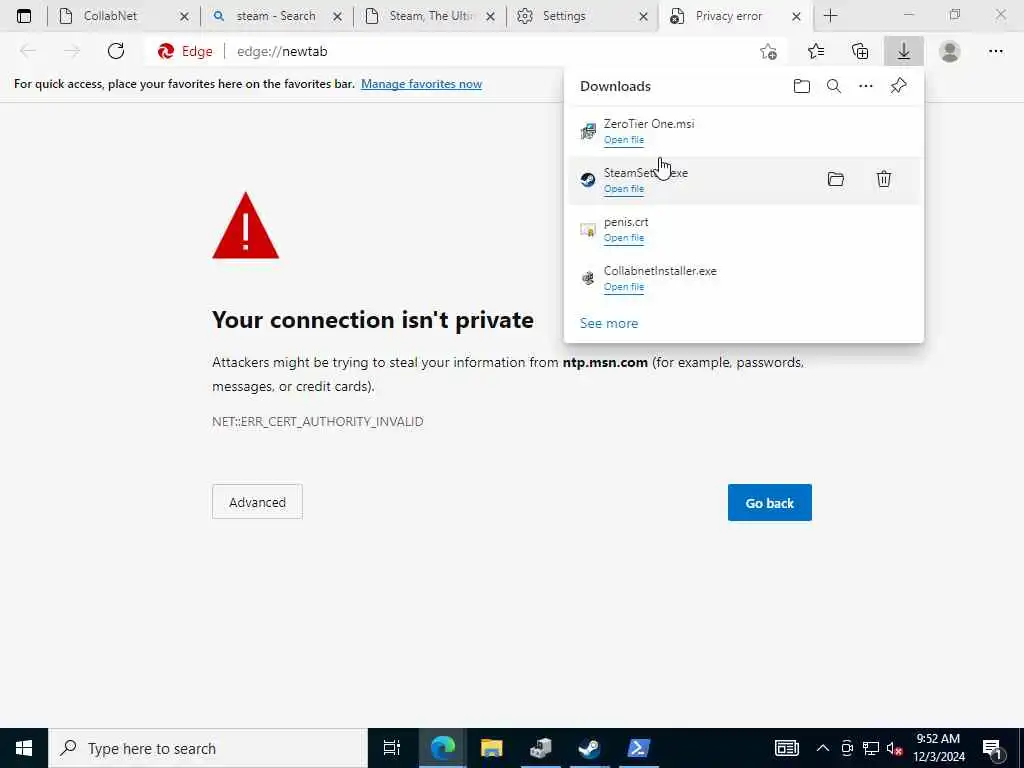Click the Advanced button
Viewport: 1024px width, 768px height.
pyautogui.click(x=257, y=502)
